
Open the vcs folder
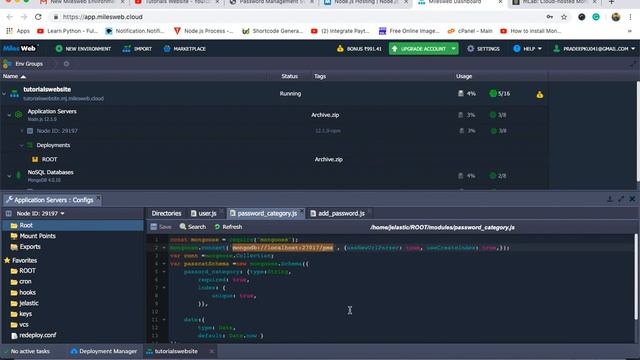[x=24, y=325]
